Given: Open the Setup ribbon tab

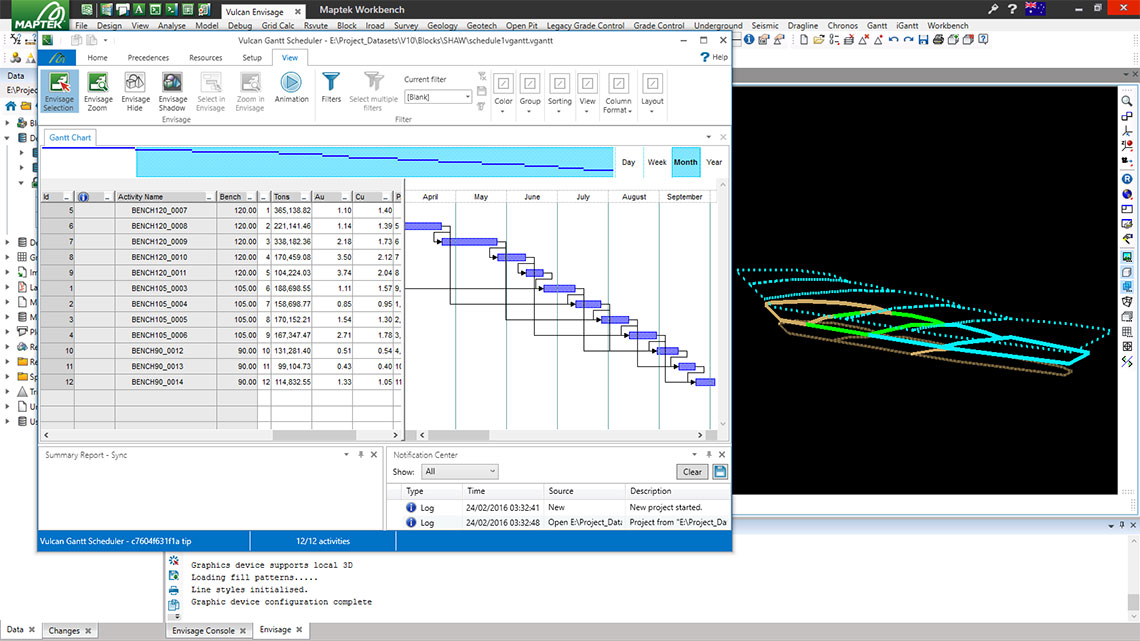Looking at the screenshot, I should pos(252,57).
